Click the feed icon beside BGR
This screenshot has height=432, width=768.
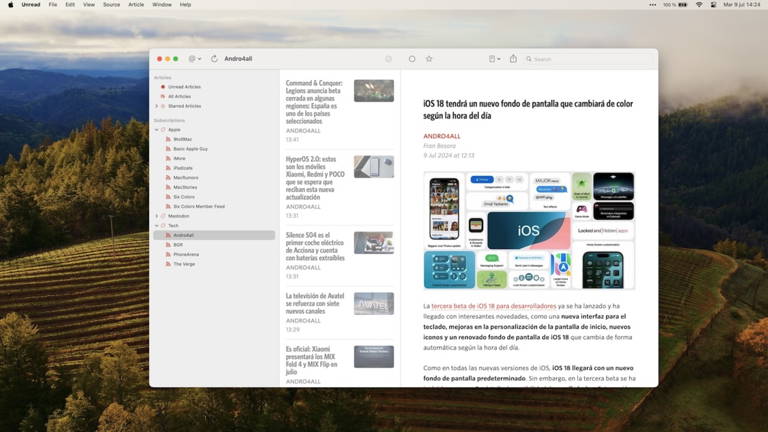(x=168, y=245)
